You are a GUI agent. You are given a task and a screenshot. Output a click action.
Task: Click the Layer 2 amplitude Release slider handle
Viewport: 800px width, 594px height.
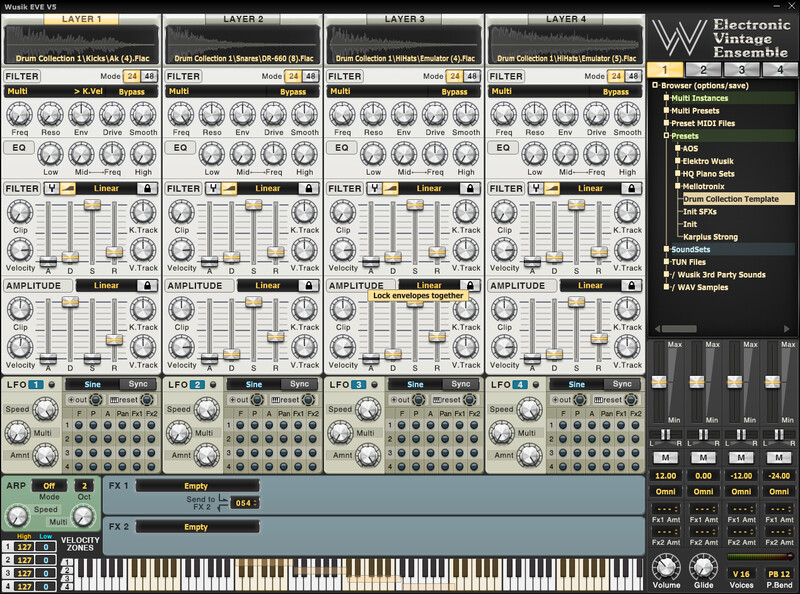coord(276,336)
